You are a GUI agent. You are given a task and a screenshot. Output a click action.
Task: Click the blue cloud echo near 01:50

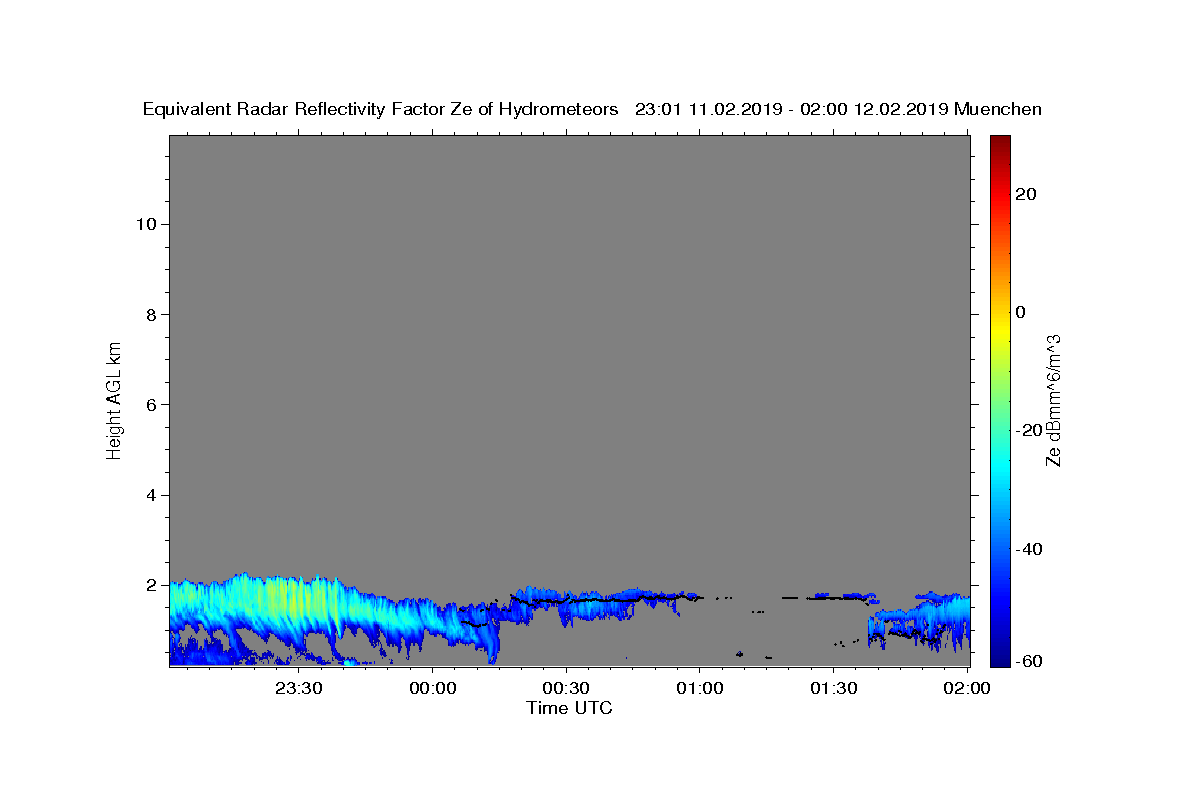click(920, 620)
